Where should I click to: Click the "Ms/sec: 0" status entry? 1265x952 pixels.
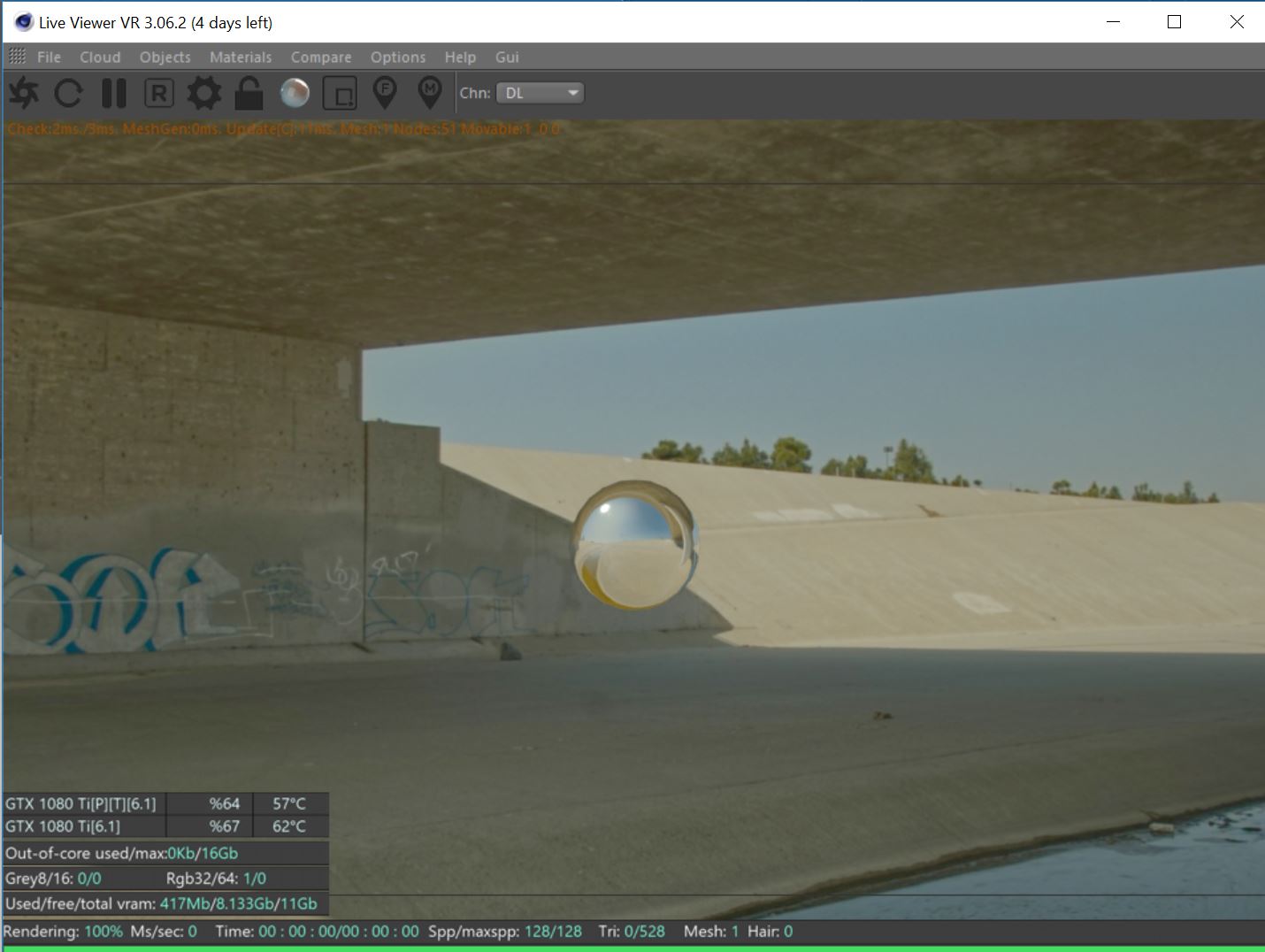point(164,931)
